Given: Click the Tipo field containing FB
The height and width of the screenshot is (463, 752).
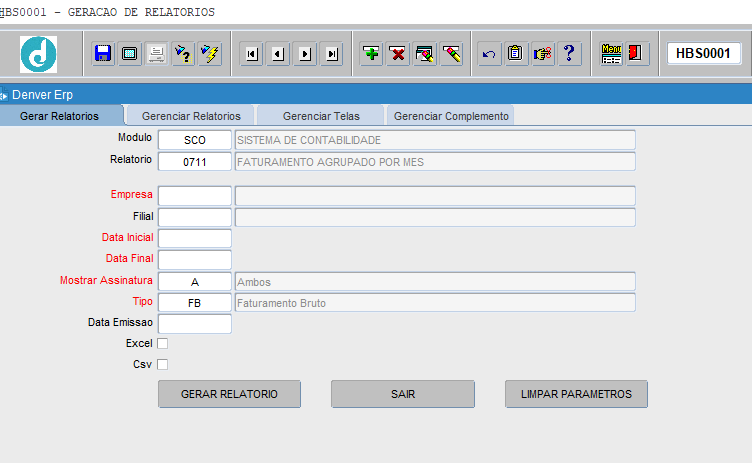Looking at the screenshot, I should (x=195, y=303).
